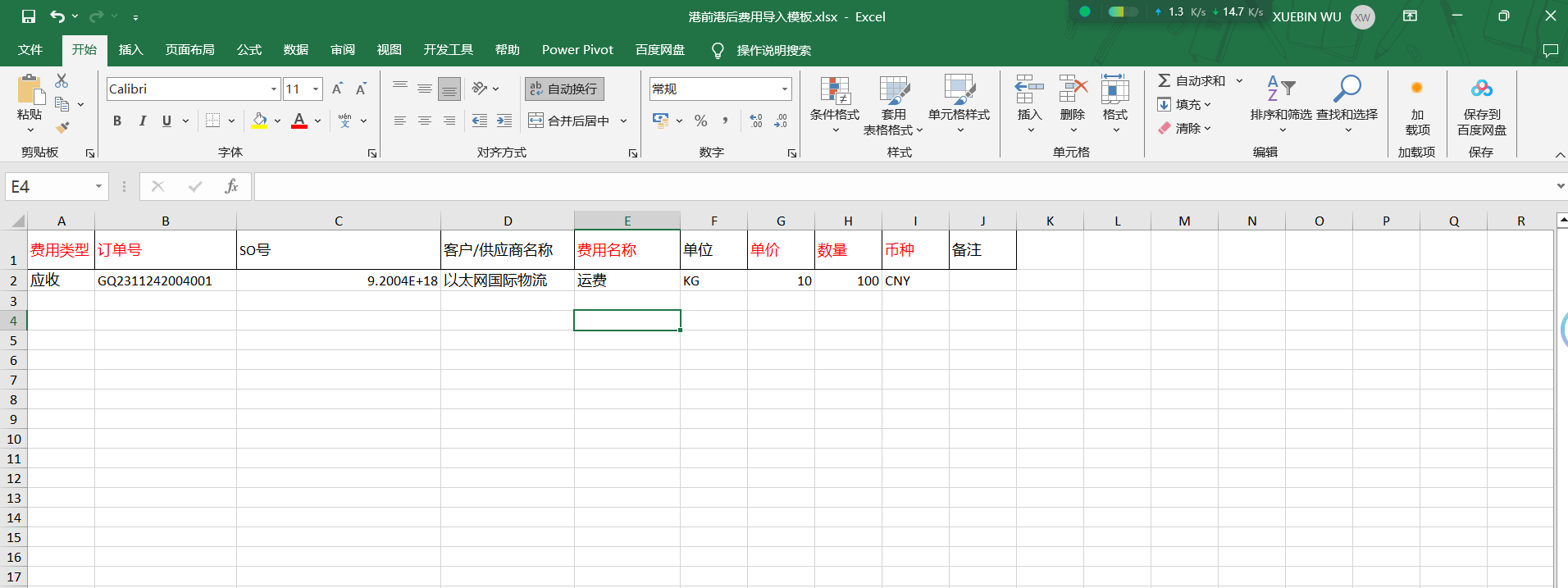Click the Save icon in quick access toolbar
The height and width of the screenshot is (588, 1568).
[x=29, y=16]
